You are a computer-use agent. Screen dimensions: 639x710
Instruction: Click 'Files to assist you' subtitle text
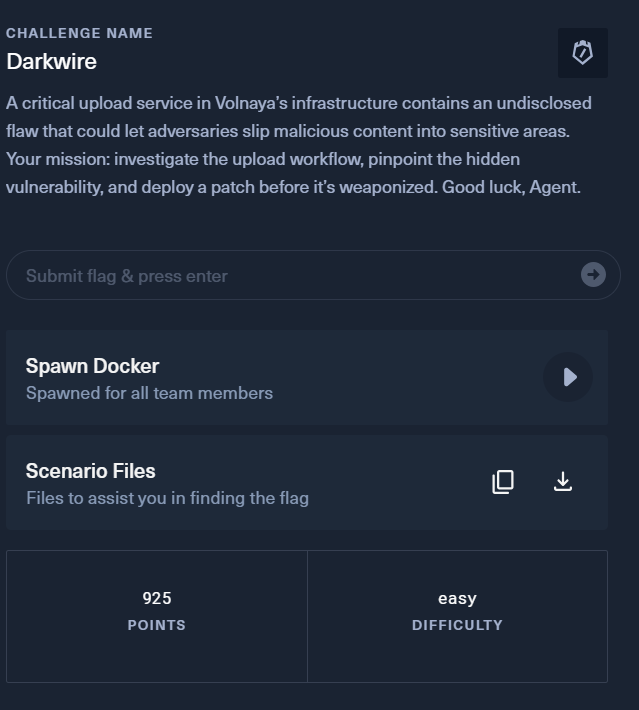pyautogui.click(x=167, y=498)
